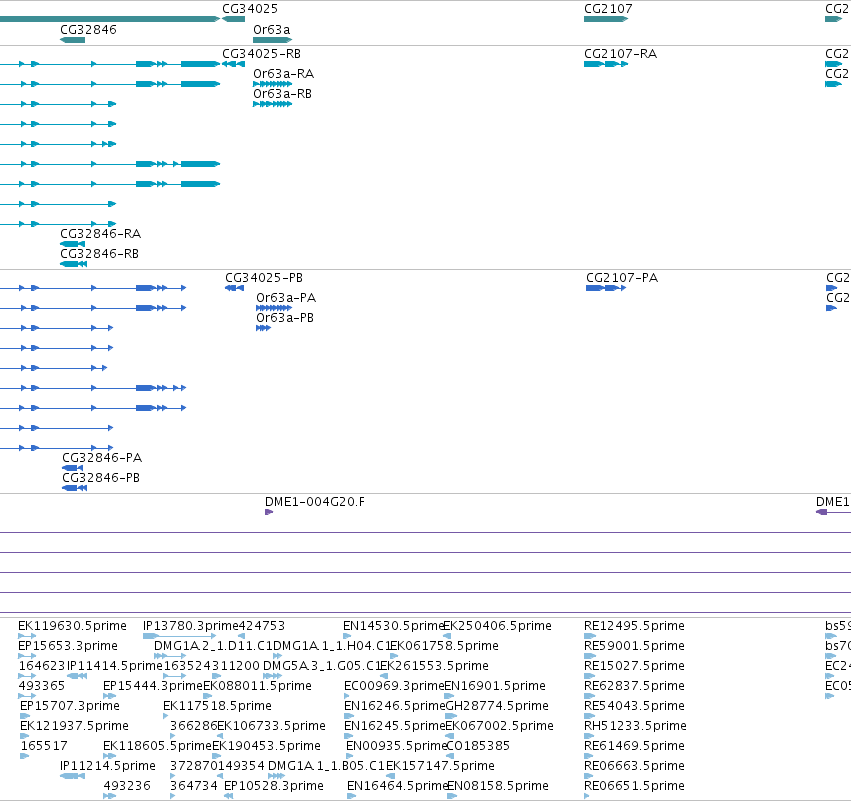This screenshot has height=801, width=851.
Task: Select the EST label CO185385
Action: tap(478, 746)
